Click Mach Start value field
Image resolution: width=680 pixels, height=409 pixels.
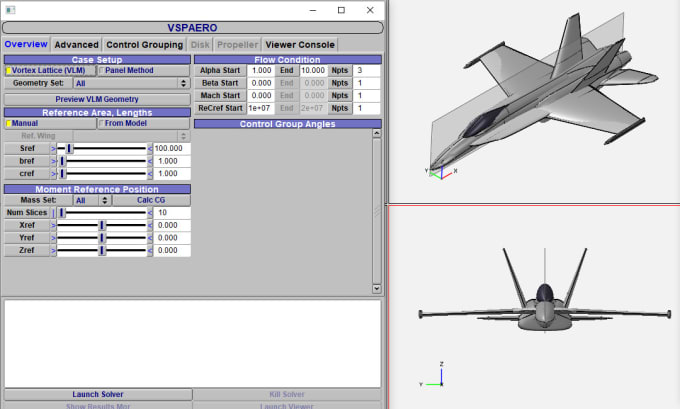tap(261, 95)
